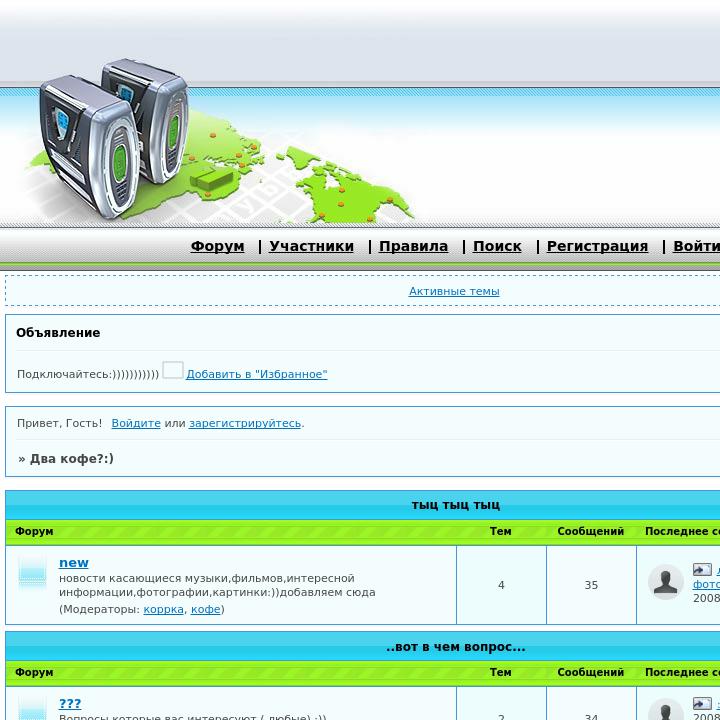
Task: Click the тыц тыц тыц category header
Action: pyautogui.click(x=456, y=505)
